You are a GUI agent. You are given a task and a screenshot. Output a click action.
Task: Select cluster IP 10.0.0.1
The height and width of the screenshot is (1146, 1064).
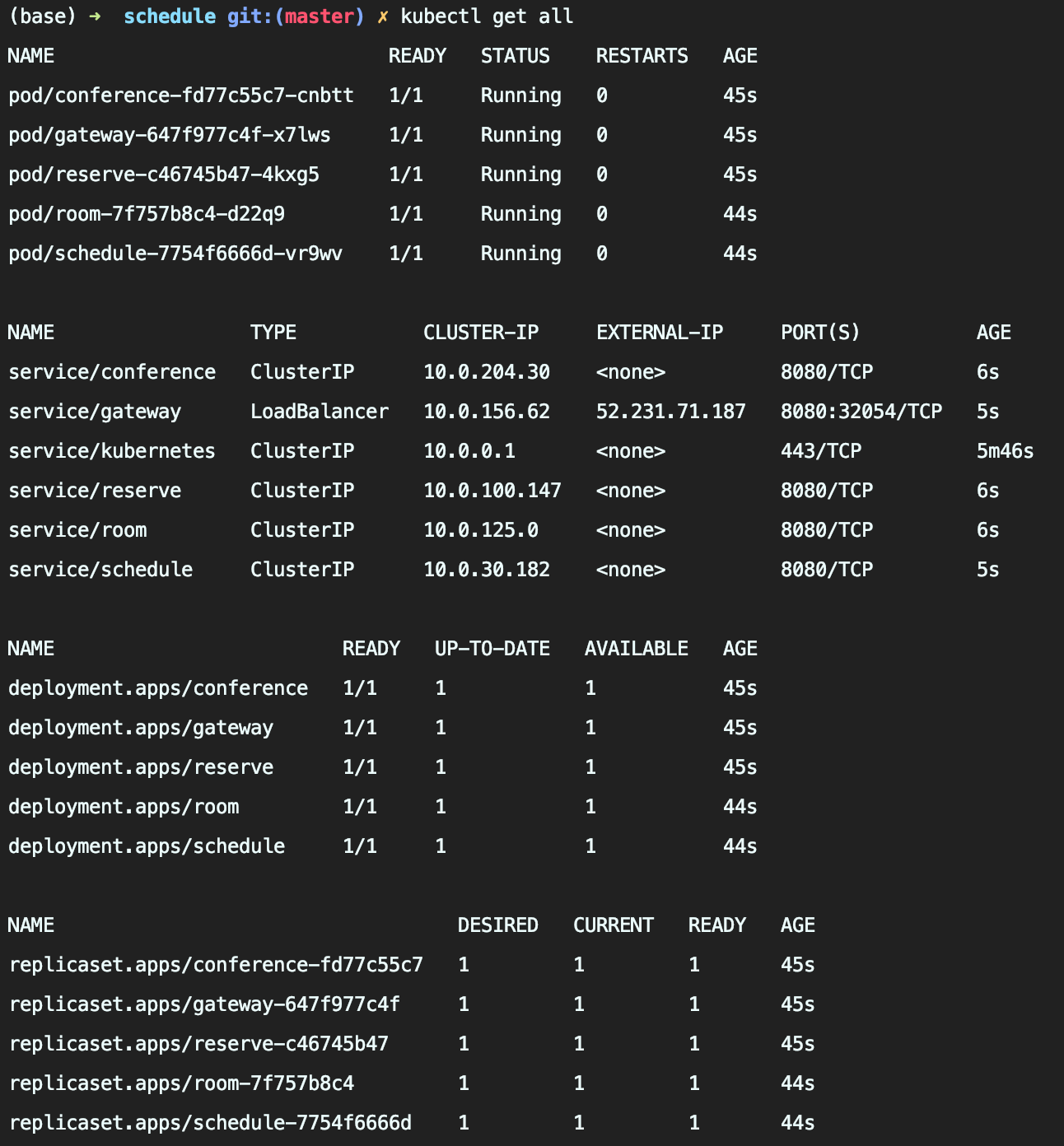point(469,451)
